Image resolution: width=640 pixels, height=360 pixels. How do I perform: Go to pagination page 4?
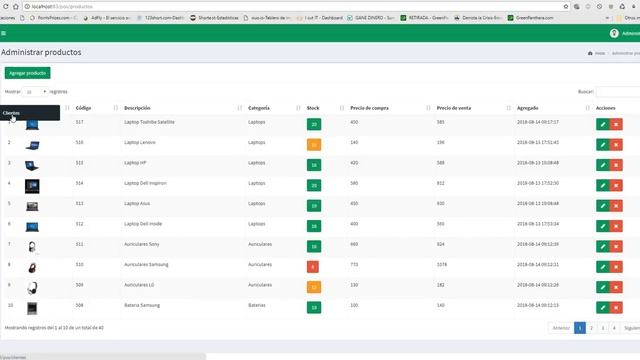pos(614,328)
